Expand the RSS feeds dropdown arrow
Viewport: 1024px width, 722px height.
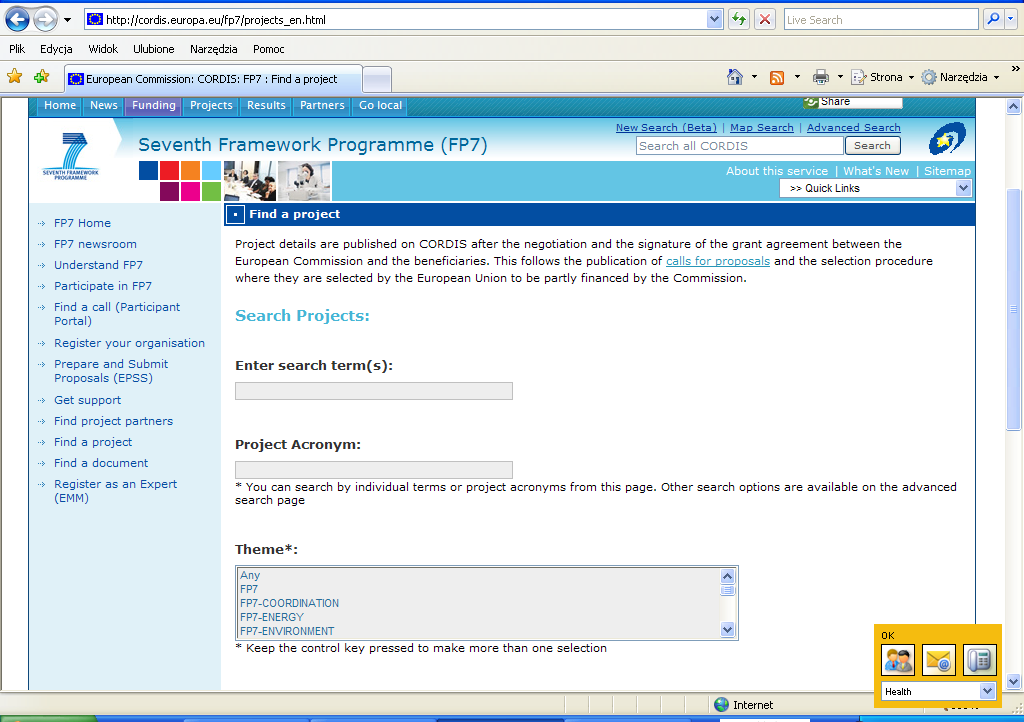coord(797,77)
